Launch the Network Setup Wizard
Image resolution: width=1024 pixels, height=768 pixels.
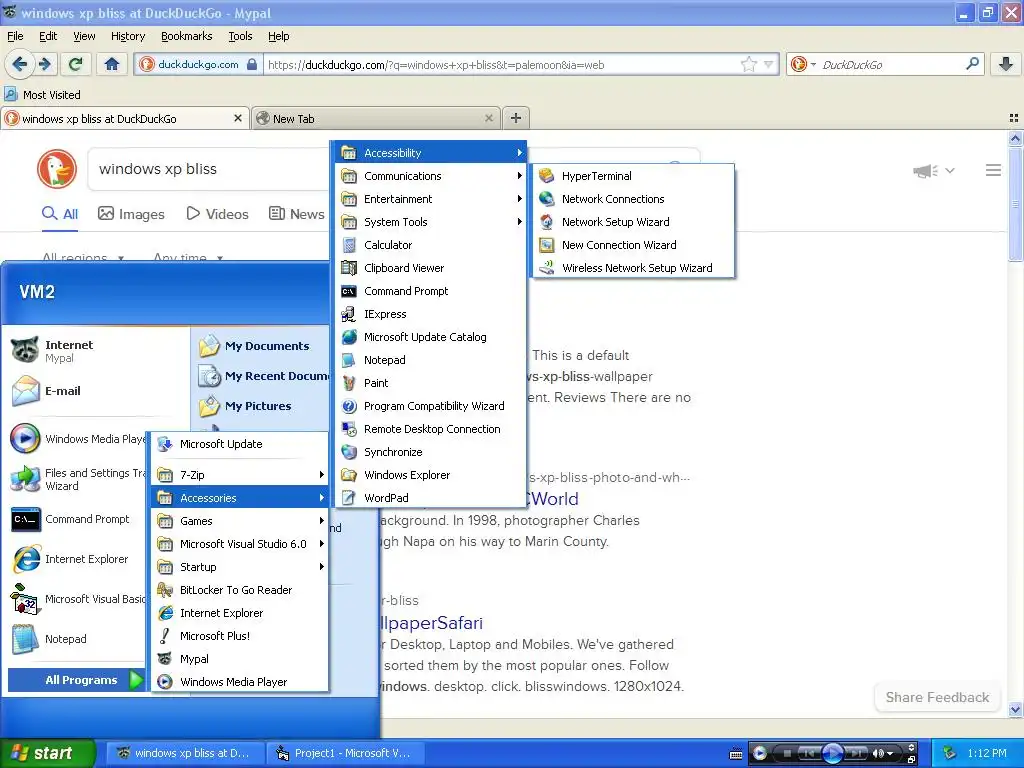633,222
